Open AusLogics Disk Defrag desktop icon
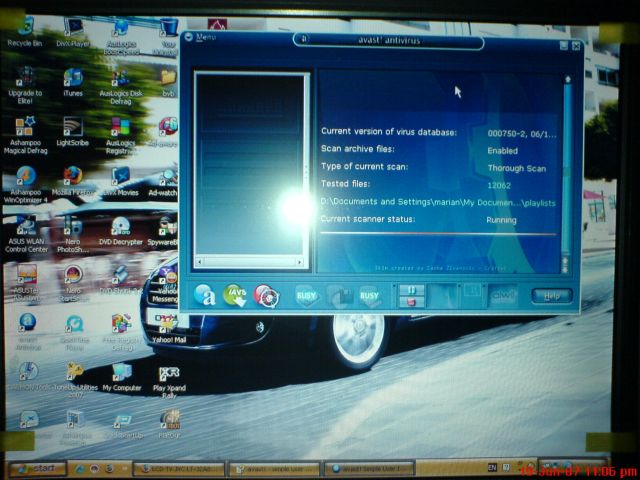Viewport: 640px width, 480px height. click(x=121, y=86)
